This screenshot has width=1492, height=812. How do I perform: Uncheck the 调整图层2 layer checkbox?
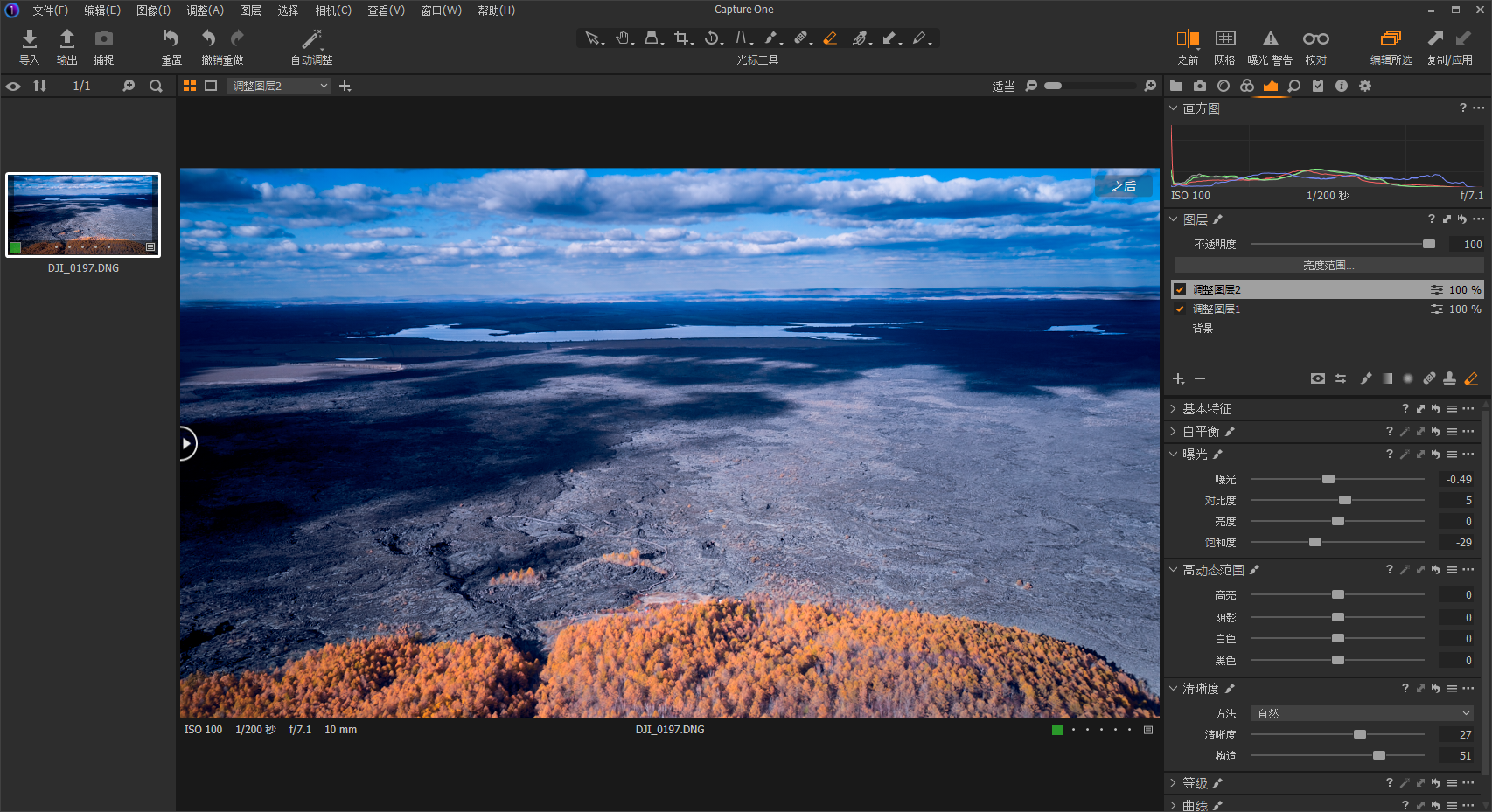point(1180,289)
